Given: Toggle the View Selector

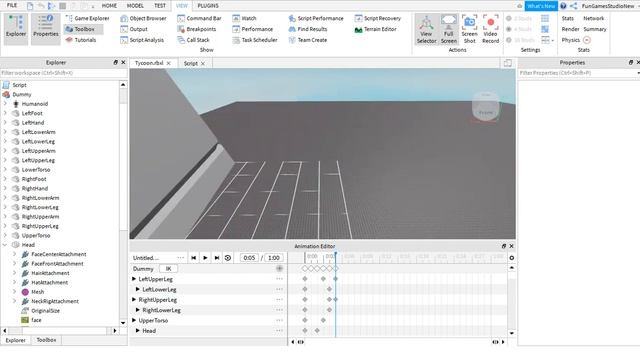Looking at the screenshot, I should (427, 29).
